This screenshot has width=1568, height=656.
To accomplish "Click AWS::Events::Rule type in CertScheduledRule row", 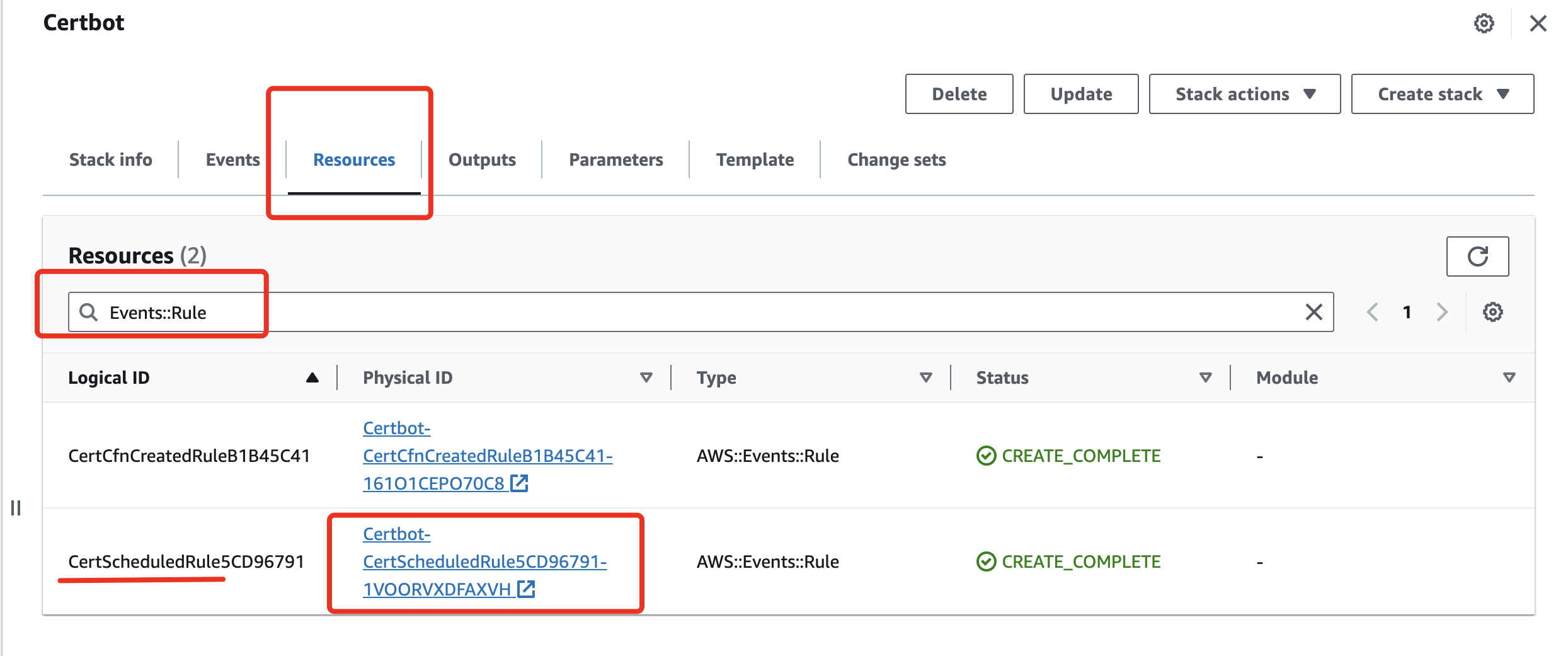I will click(x=767, y=561).
